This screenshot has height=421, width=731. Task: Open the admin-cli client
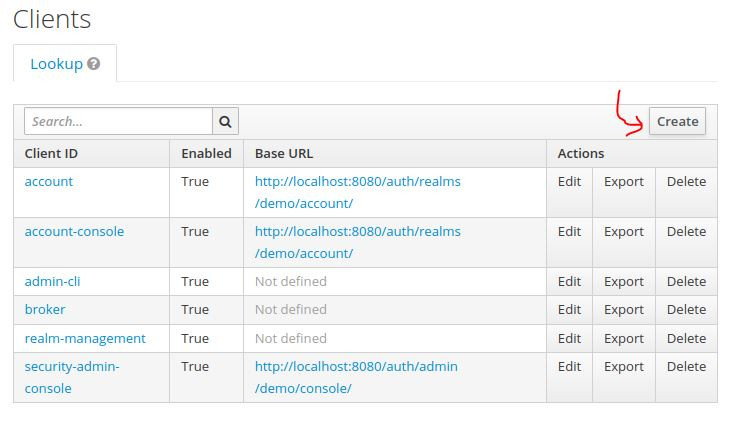coord(52,282)
